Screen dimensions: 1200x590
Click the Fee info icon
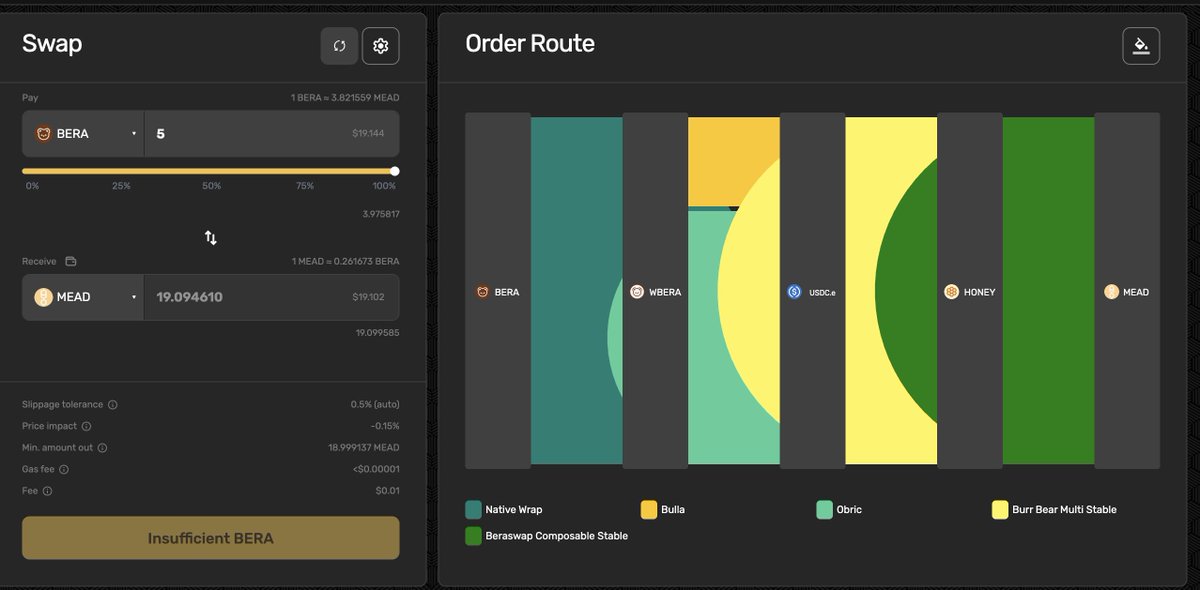pos(48,491)
